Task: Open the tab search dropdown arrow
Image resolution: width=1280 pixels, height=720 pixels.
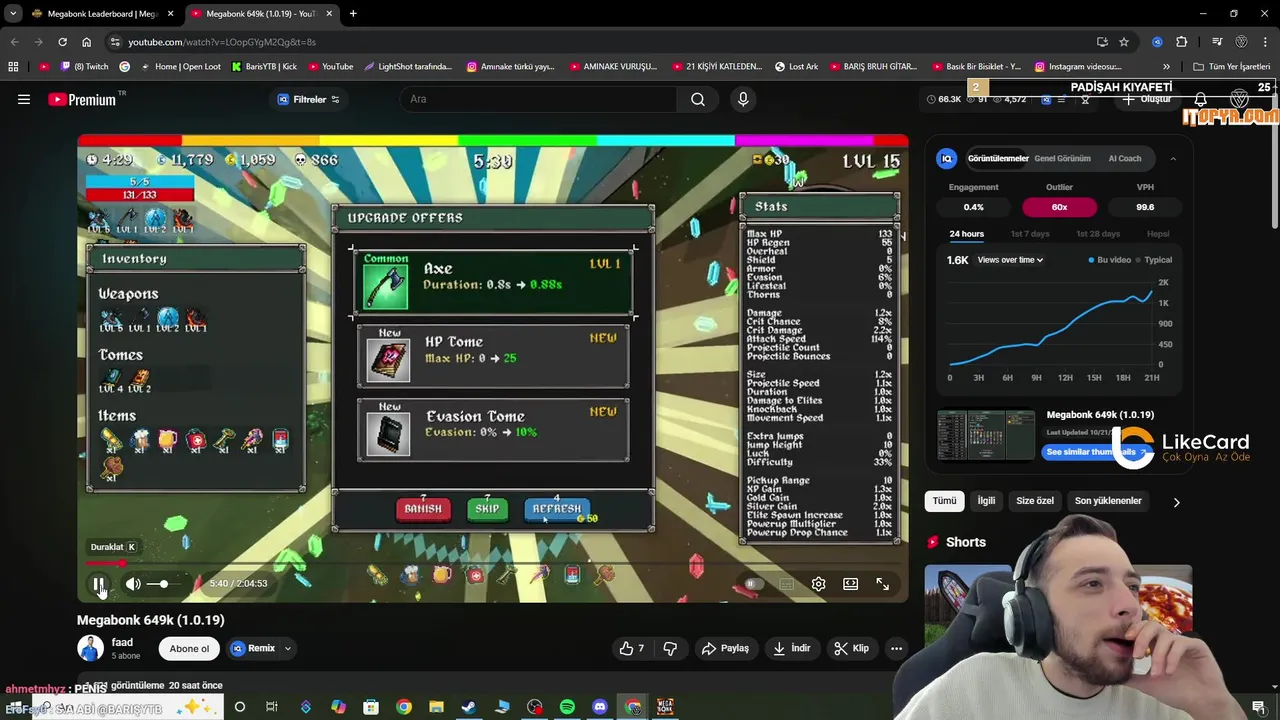Action: (x=12, y=14)
